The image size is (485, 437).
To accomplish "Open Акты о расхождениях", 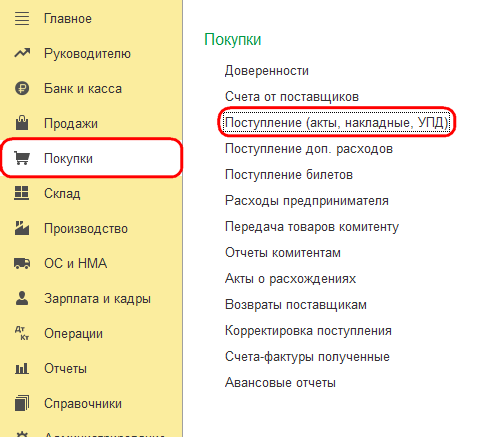I will coord(290,279).
